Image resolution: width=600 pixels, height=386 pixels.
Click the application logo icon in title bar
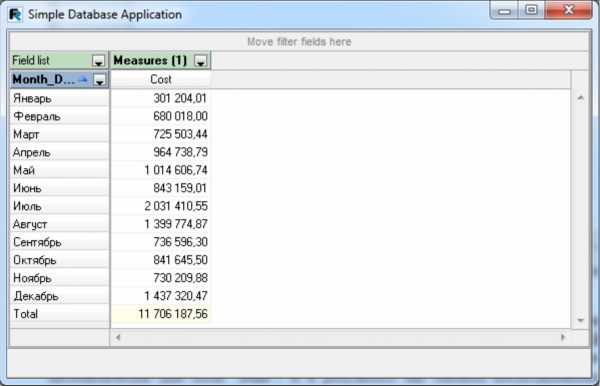15,15
